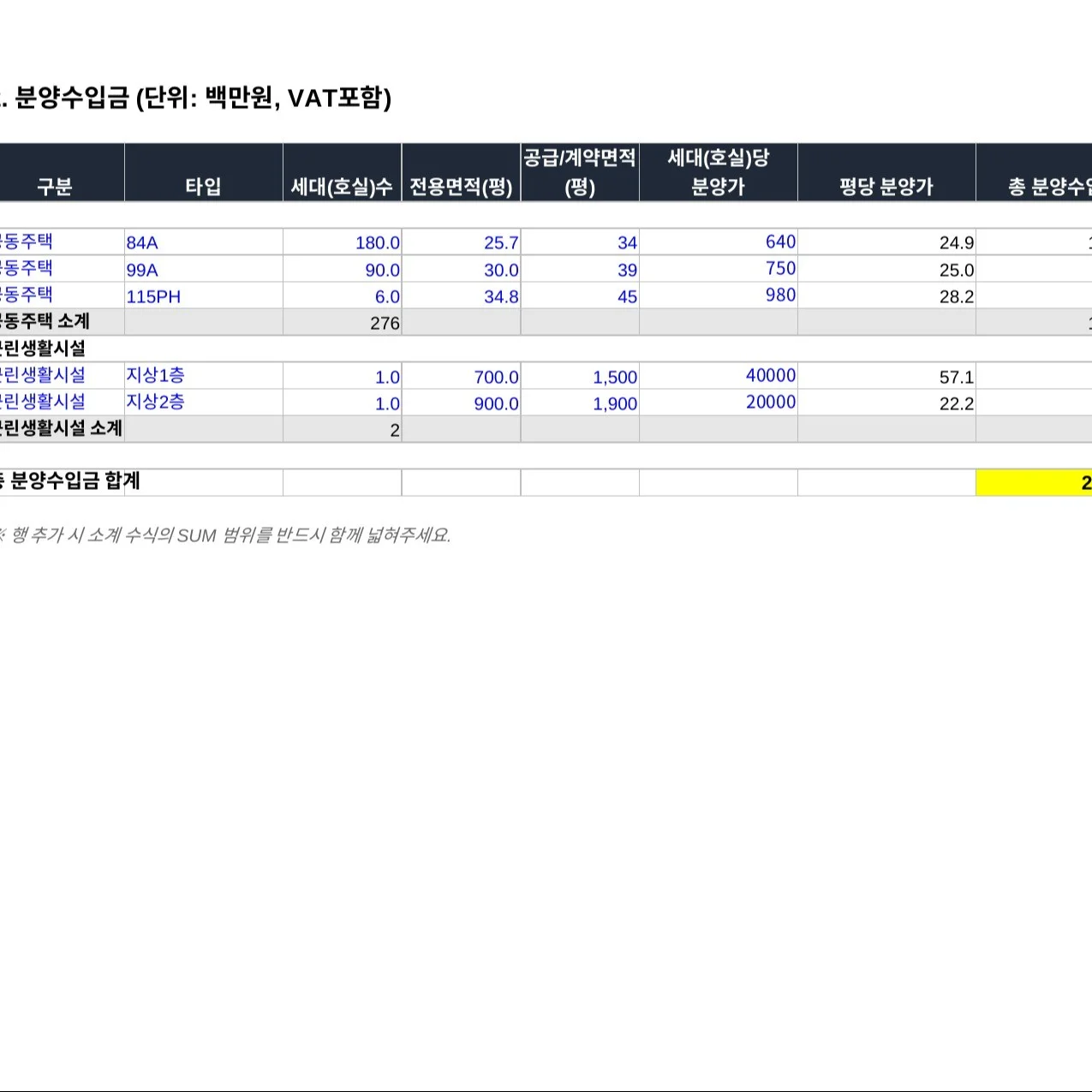This screenshot has width=1092, height=1092.
Task: Click the 세대(호실)당 분양가 header
Action: coord(719,173)
